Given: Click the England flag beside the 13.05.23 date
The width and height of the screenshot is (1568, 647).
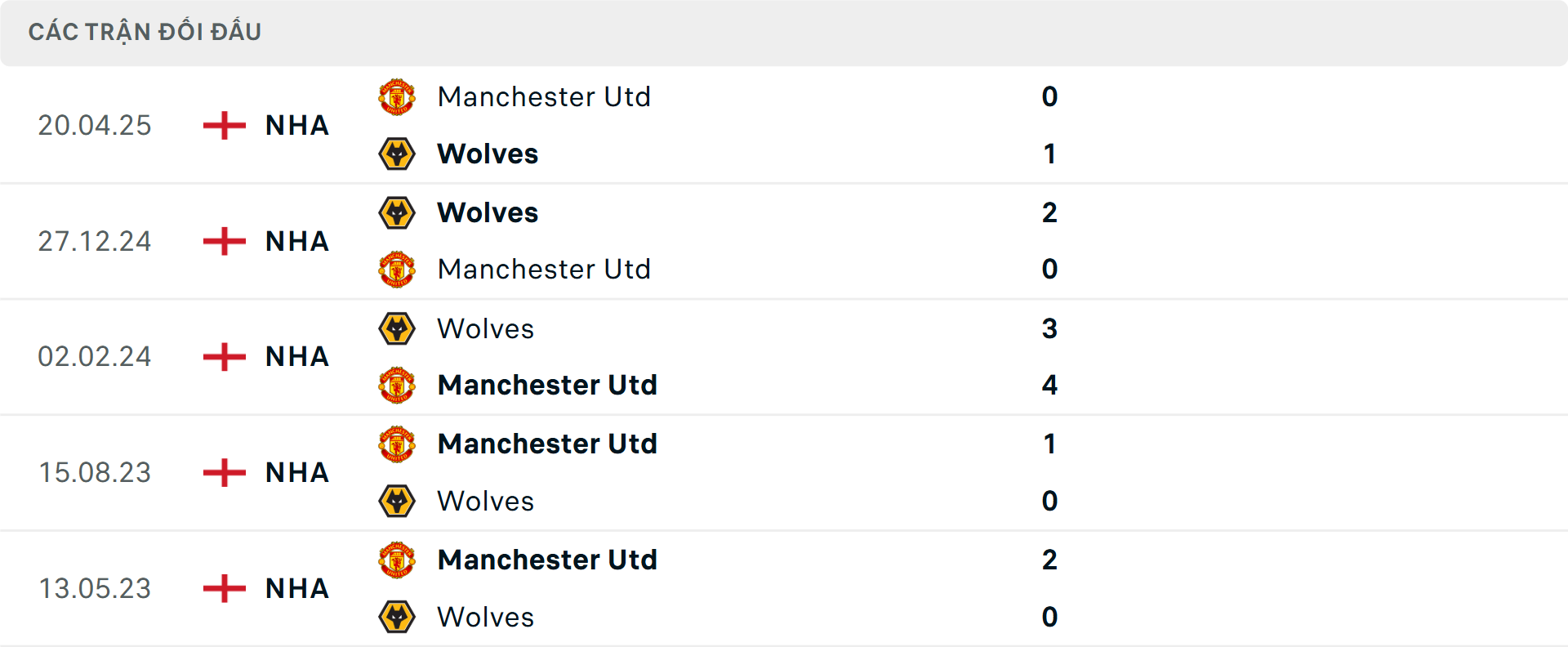Looking at the screenshot, I should (x=222, y=588).
